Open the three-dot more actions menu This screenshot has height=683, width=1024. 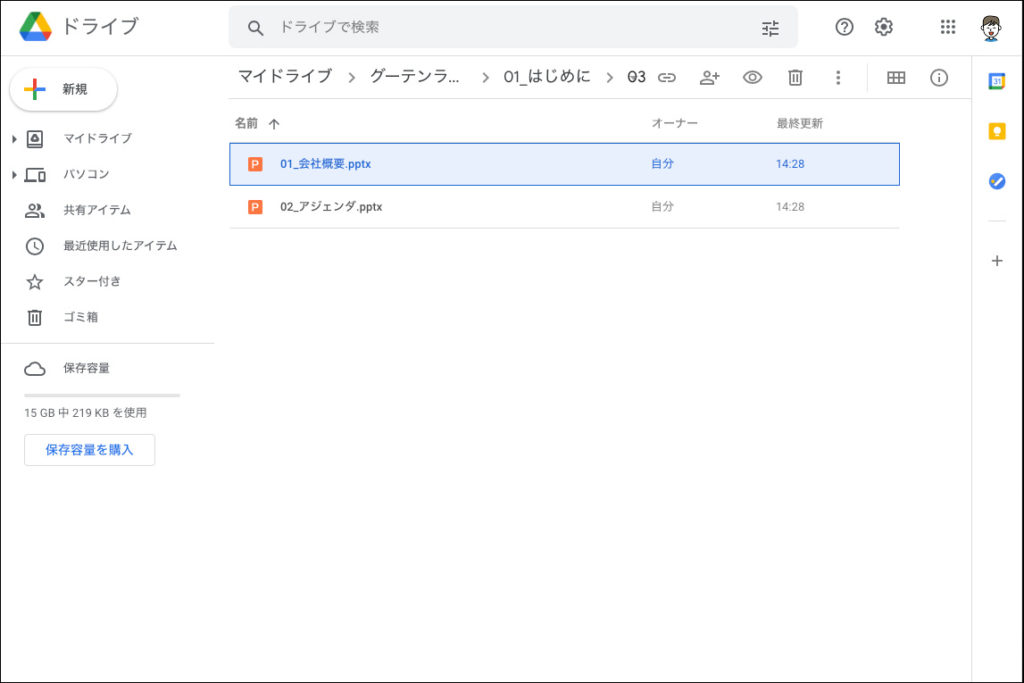pos(838,77)
